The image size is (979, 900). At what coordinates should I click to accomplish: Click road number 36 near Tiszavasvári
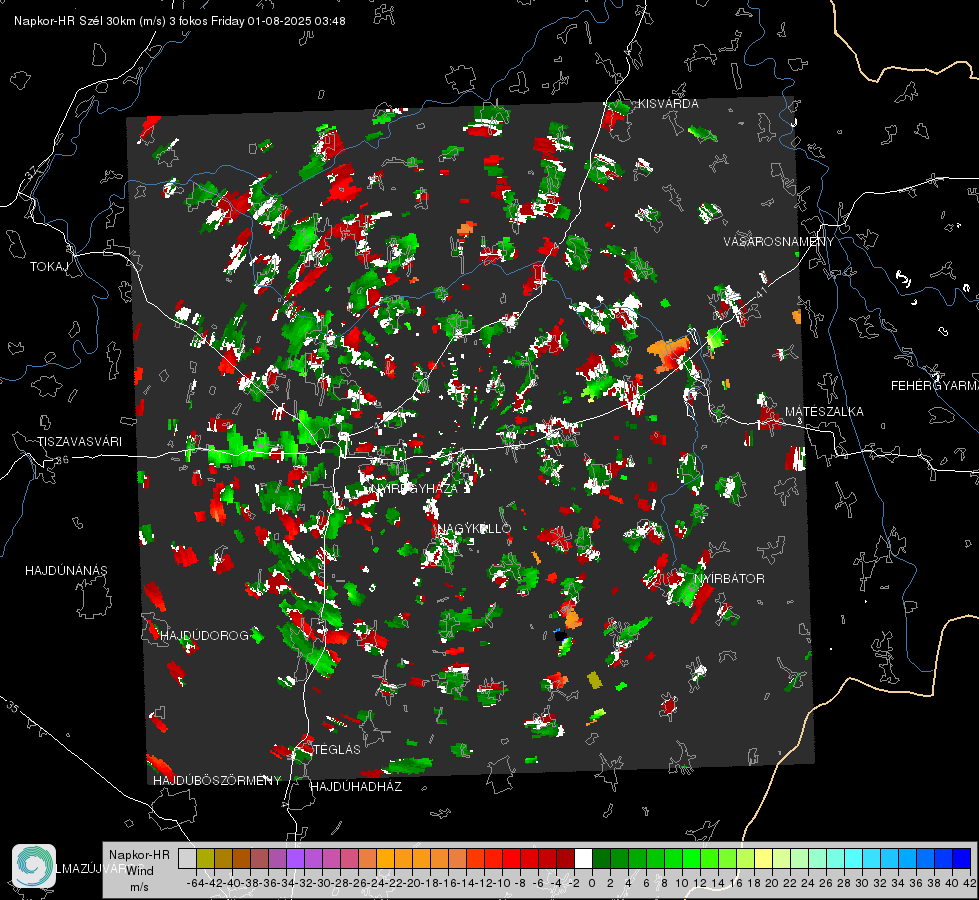pos(62,460)
